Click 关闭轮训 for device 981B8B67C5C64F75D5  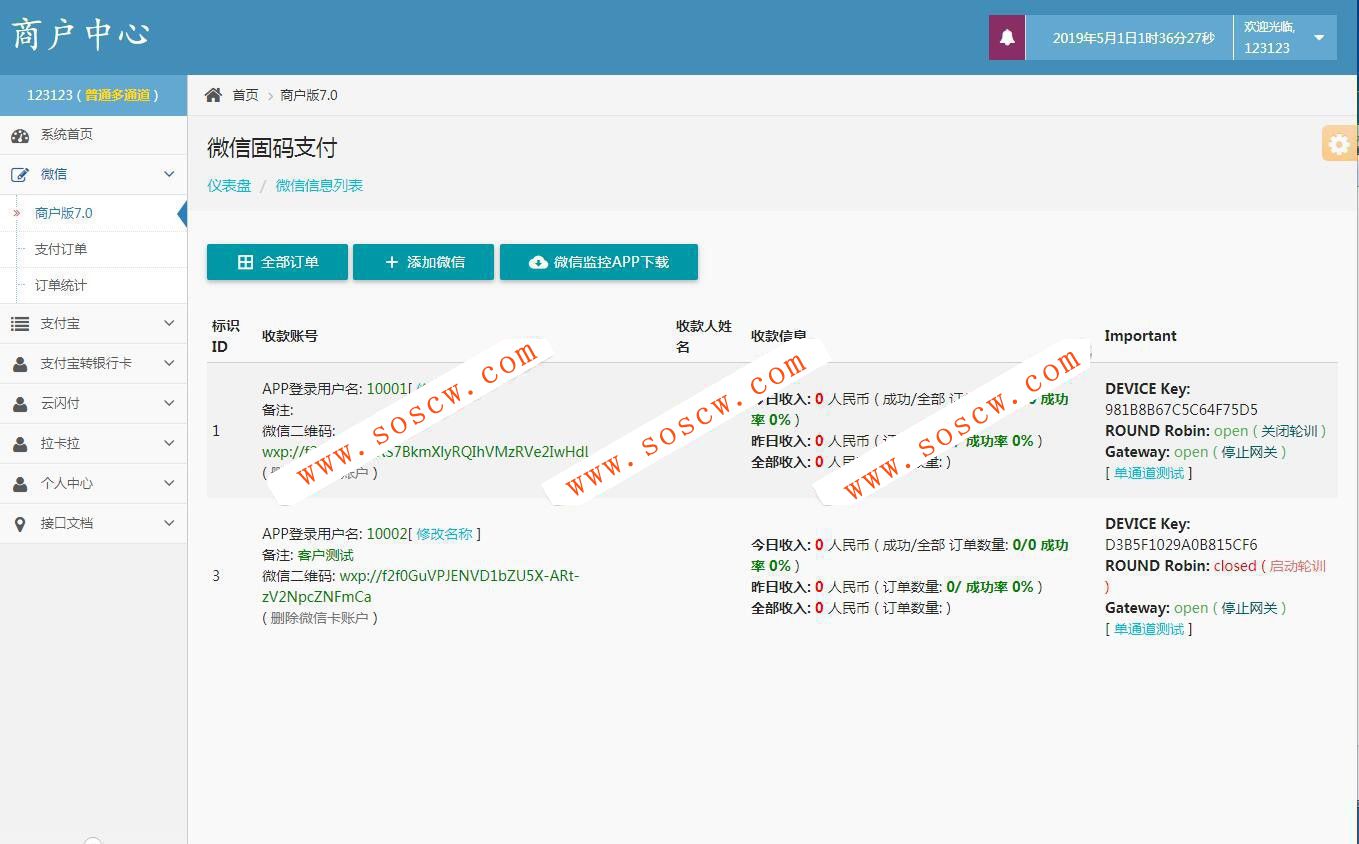pos(1290,431)
